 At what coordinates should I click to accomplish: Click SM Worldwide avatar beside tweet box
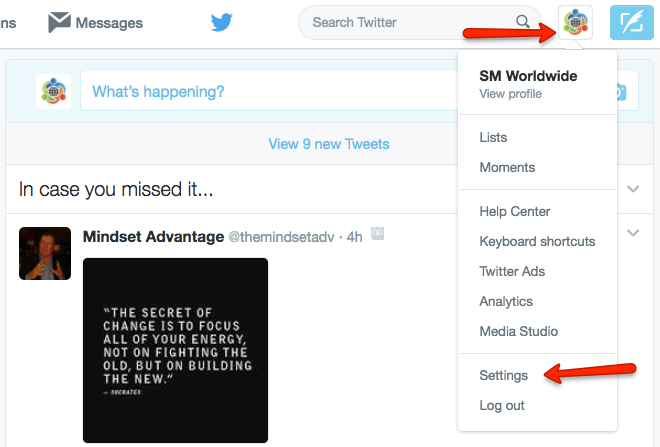[x=53, y=91]
